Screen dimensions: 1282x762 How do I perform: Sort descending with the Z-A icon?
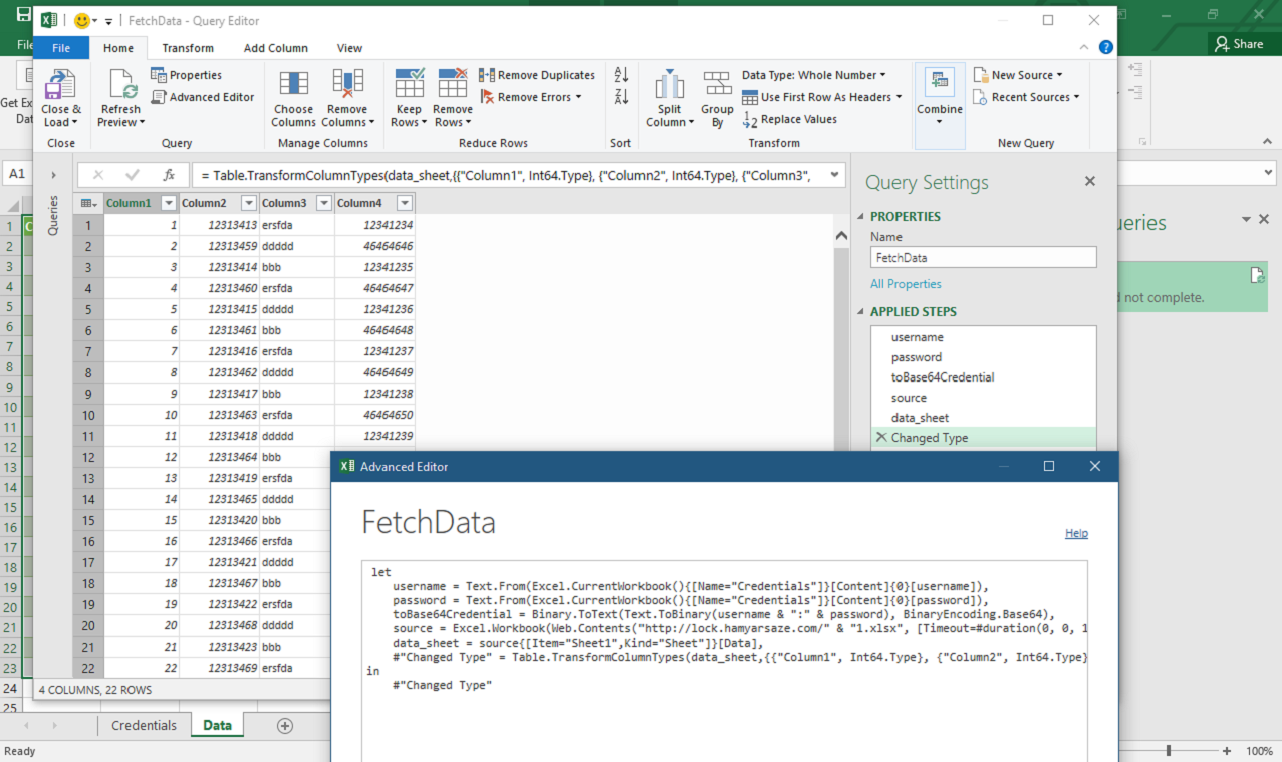(621, 96)
